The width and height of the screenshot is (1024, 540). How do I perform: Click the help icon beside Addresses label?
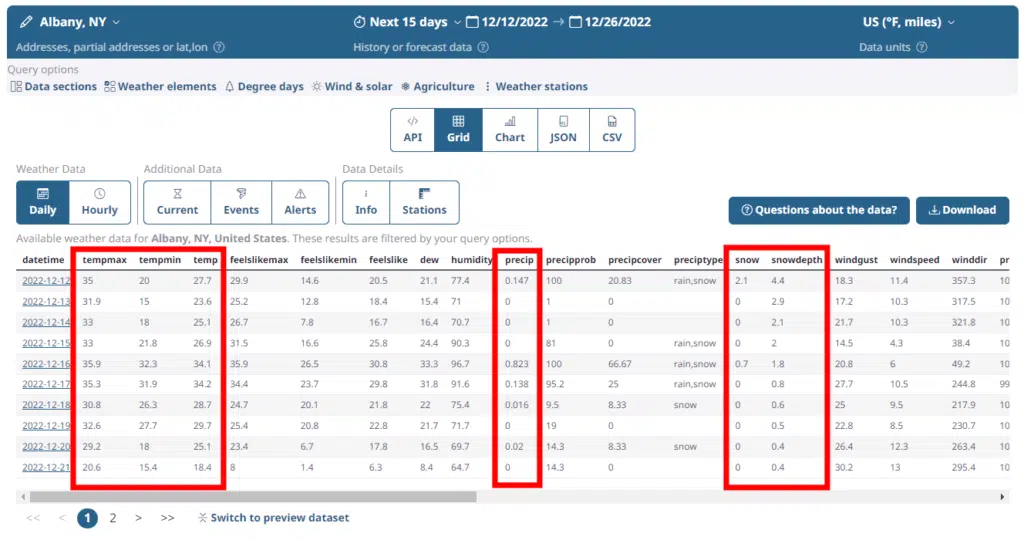coord(219,47)
